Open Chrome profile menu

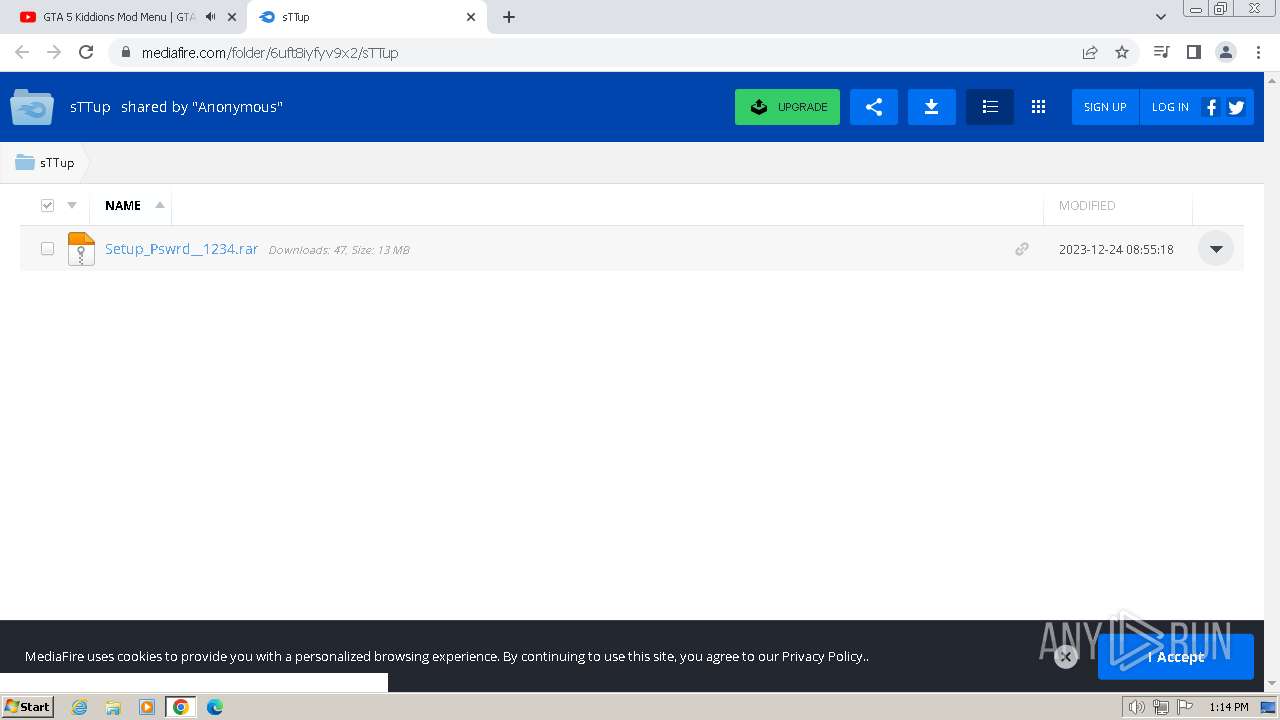1225,52
